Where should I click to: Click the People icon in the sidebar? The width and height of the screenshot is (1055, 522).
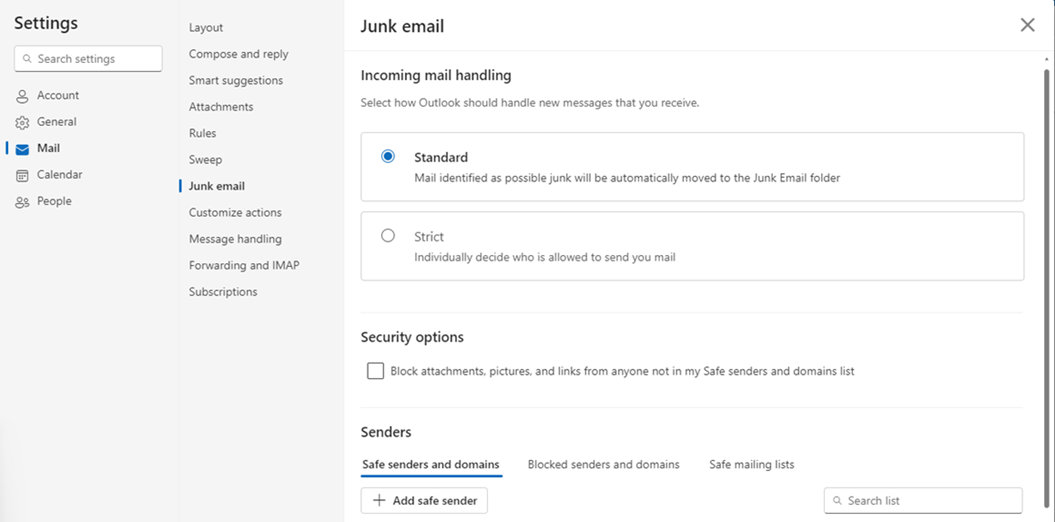pyautogui.click(x=22, y=202)
